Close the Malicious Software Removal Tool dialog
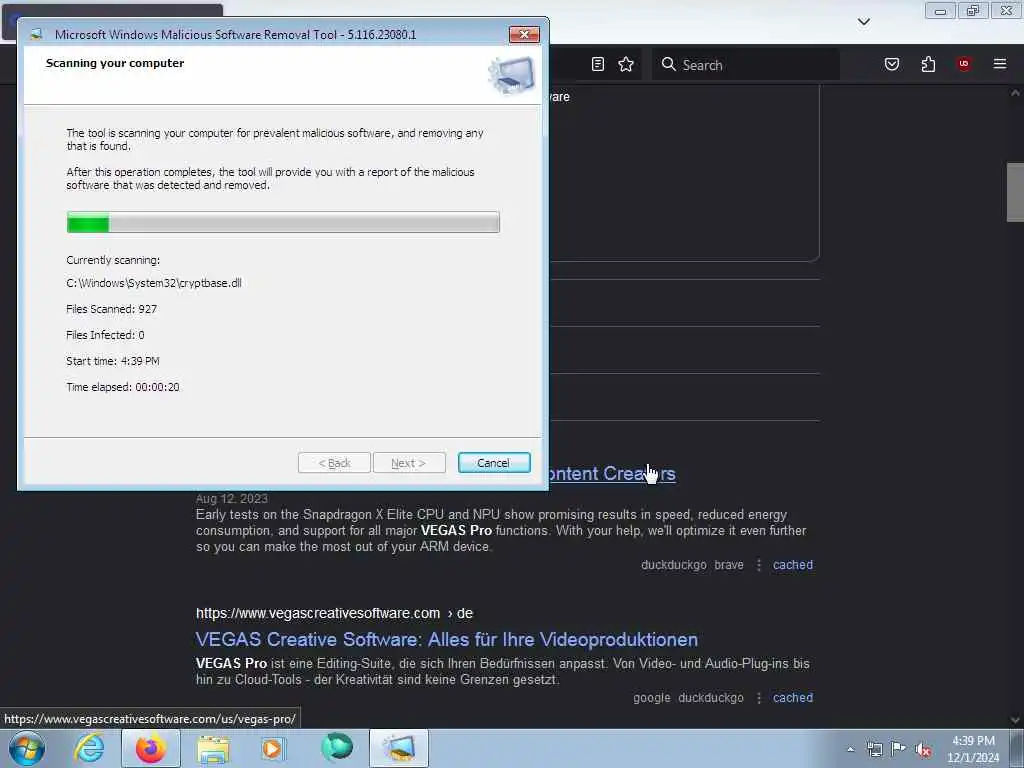 click(x=524, y=34)
